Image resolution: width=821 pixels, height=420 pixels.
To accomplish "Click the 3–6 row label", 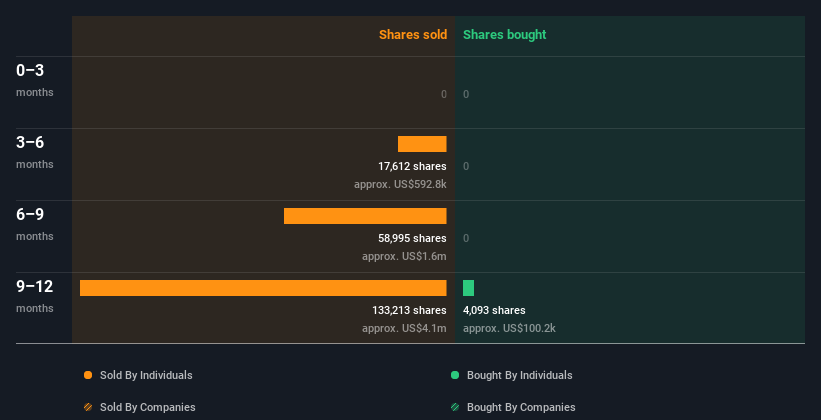I will click(30, 142).
